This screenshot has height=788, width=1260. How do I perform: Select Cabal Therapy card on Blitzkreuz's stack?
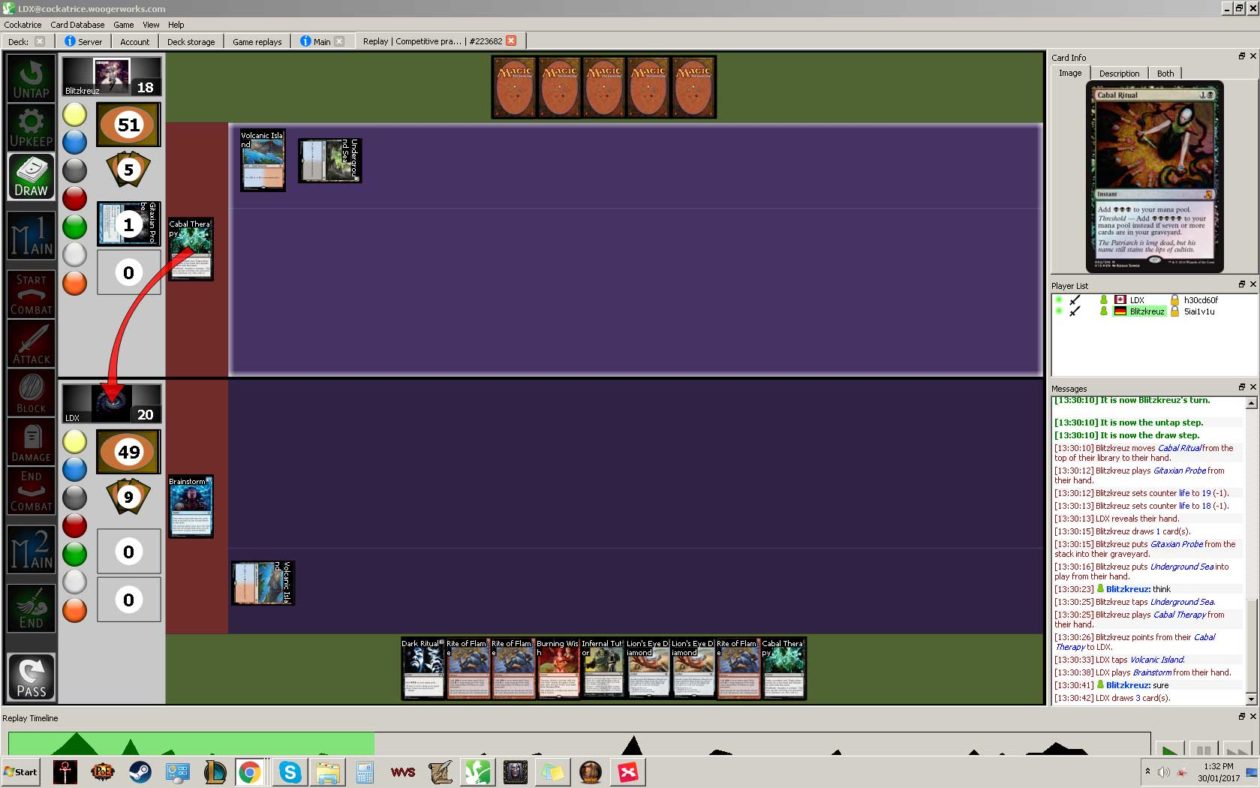coord(190,250)
